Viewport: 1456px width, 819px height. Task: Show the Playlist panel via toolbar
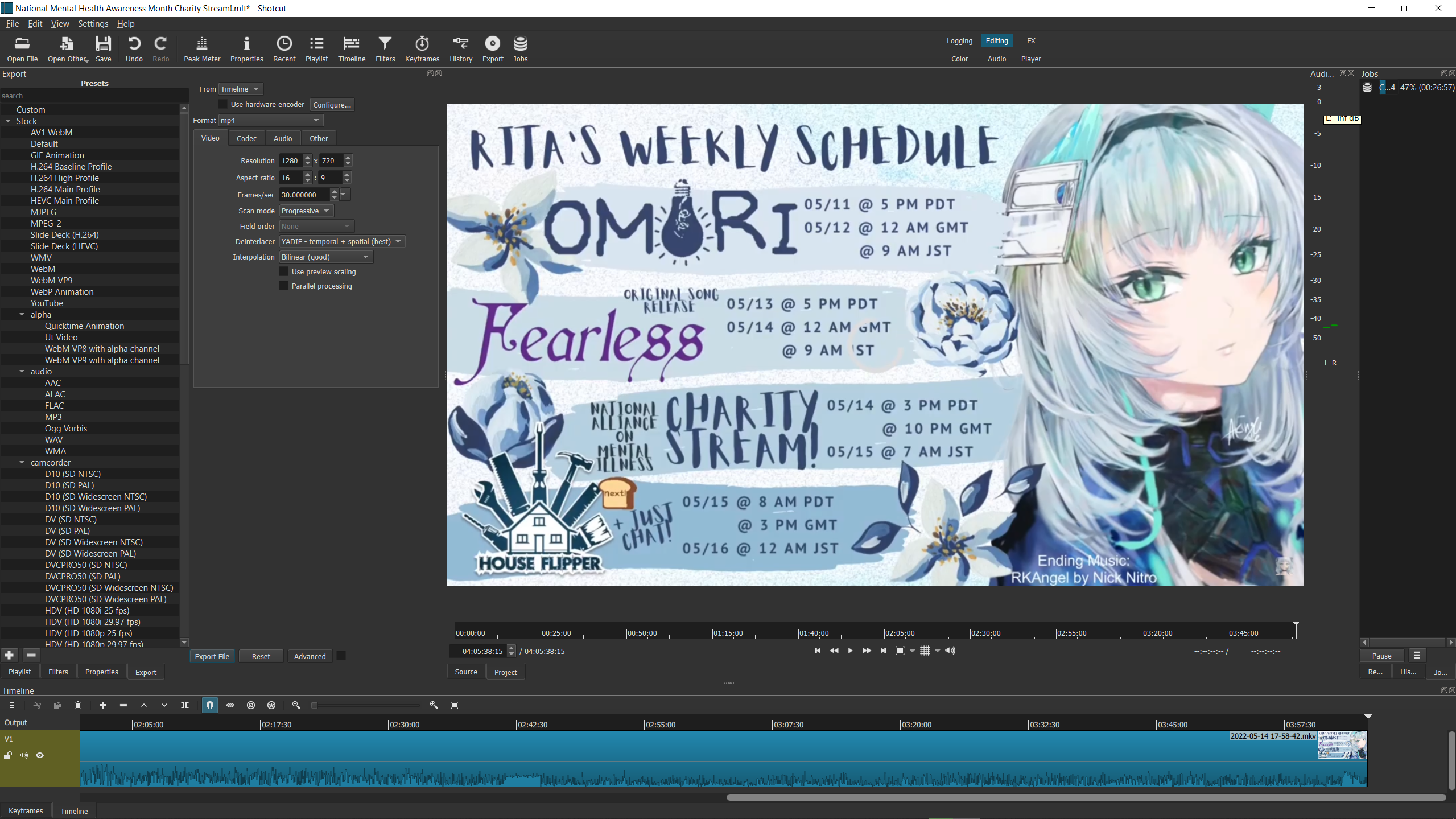[x=316, y=49]
